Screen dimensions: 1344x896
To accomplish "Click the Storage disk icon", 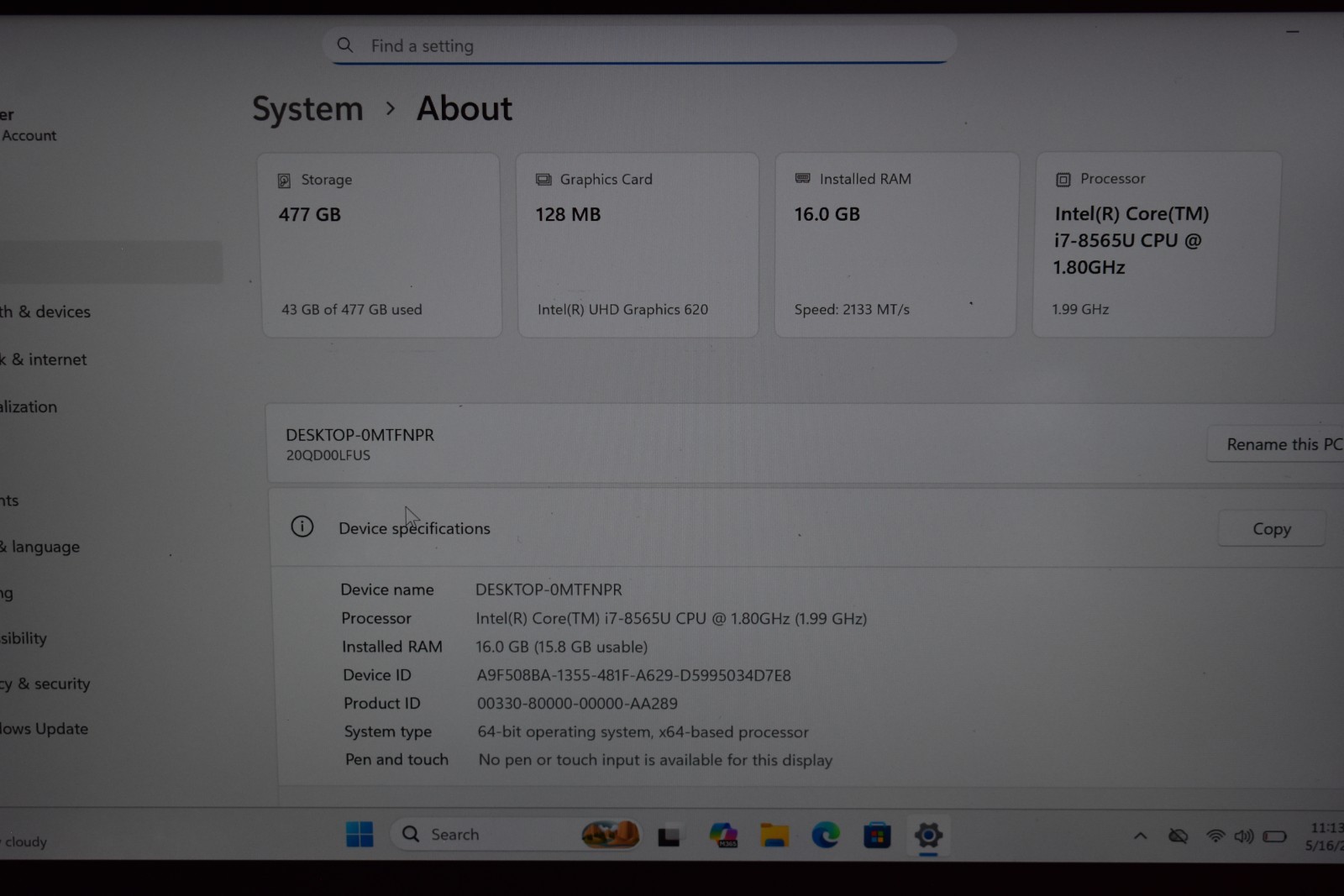I will point(284,181).
